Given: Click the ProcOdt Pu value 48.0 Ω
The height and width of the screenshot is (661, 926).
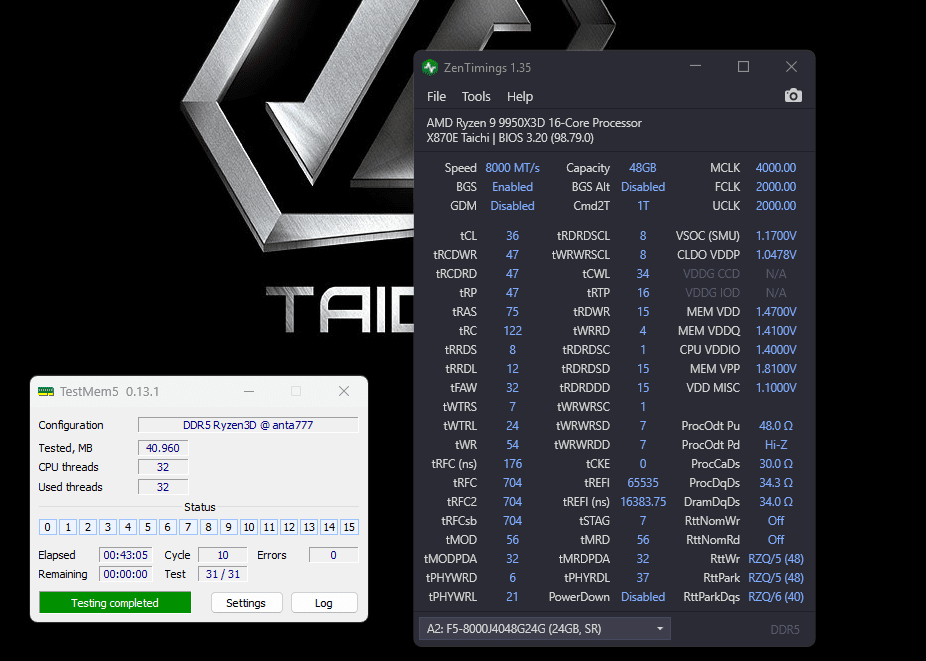Looking at the screenshot, I should (x=776, y=426).
